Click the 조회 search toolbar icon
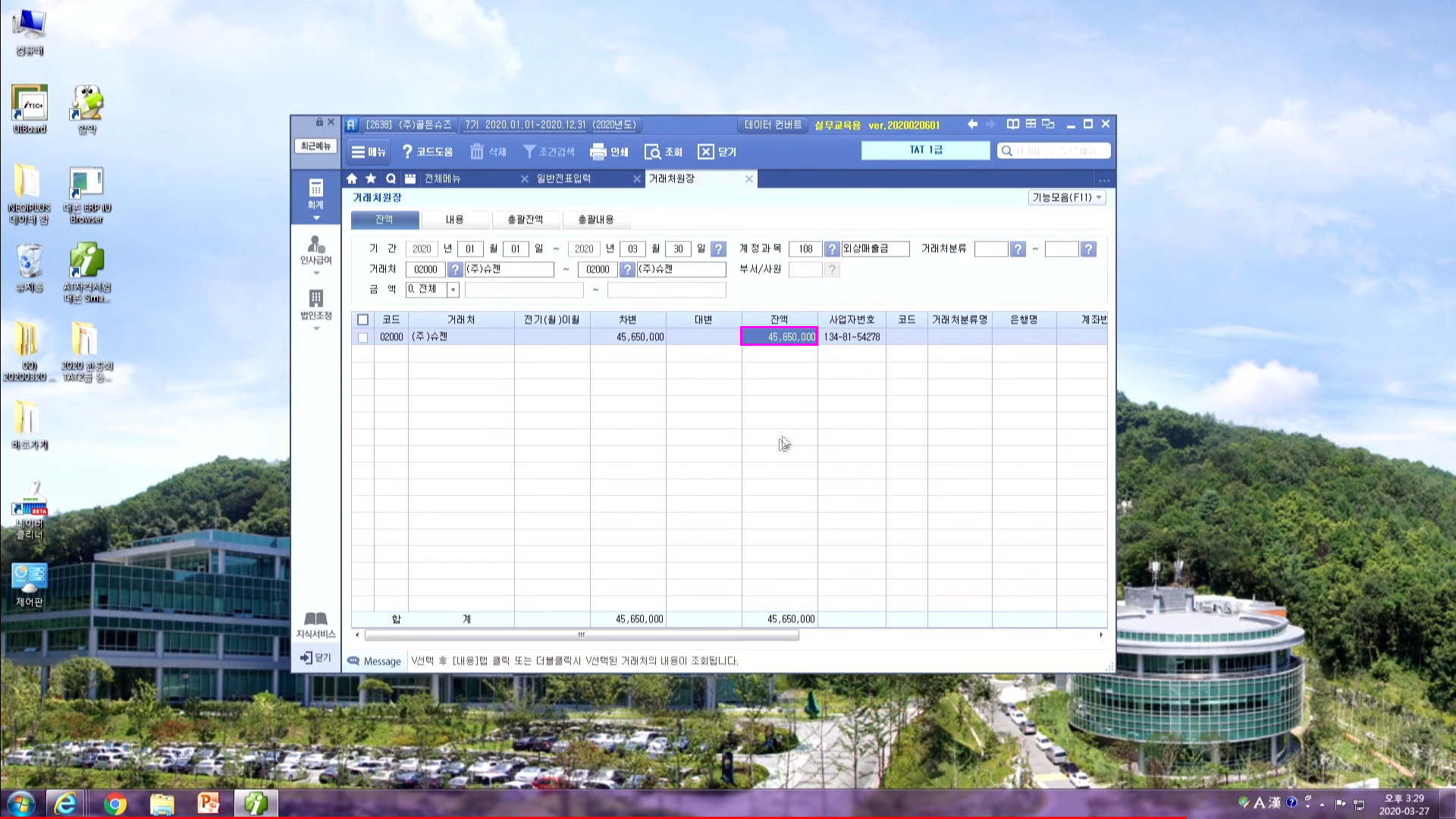1456x819 pixels. tap(652, 152)
